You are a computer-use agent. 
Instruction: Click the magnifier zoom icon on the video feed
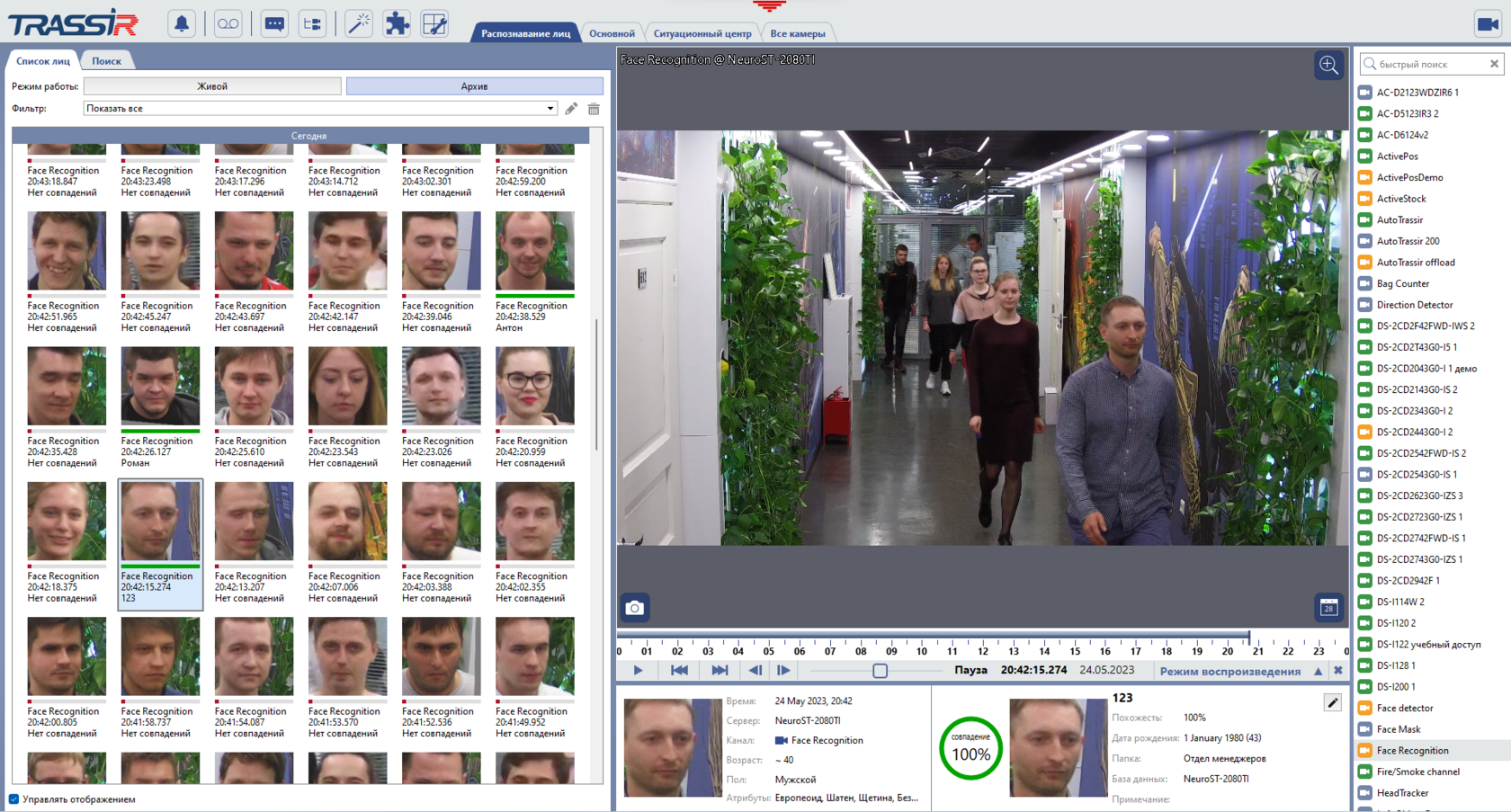coord(1328,65)
